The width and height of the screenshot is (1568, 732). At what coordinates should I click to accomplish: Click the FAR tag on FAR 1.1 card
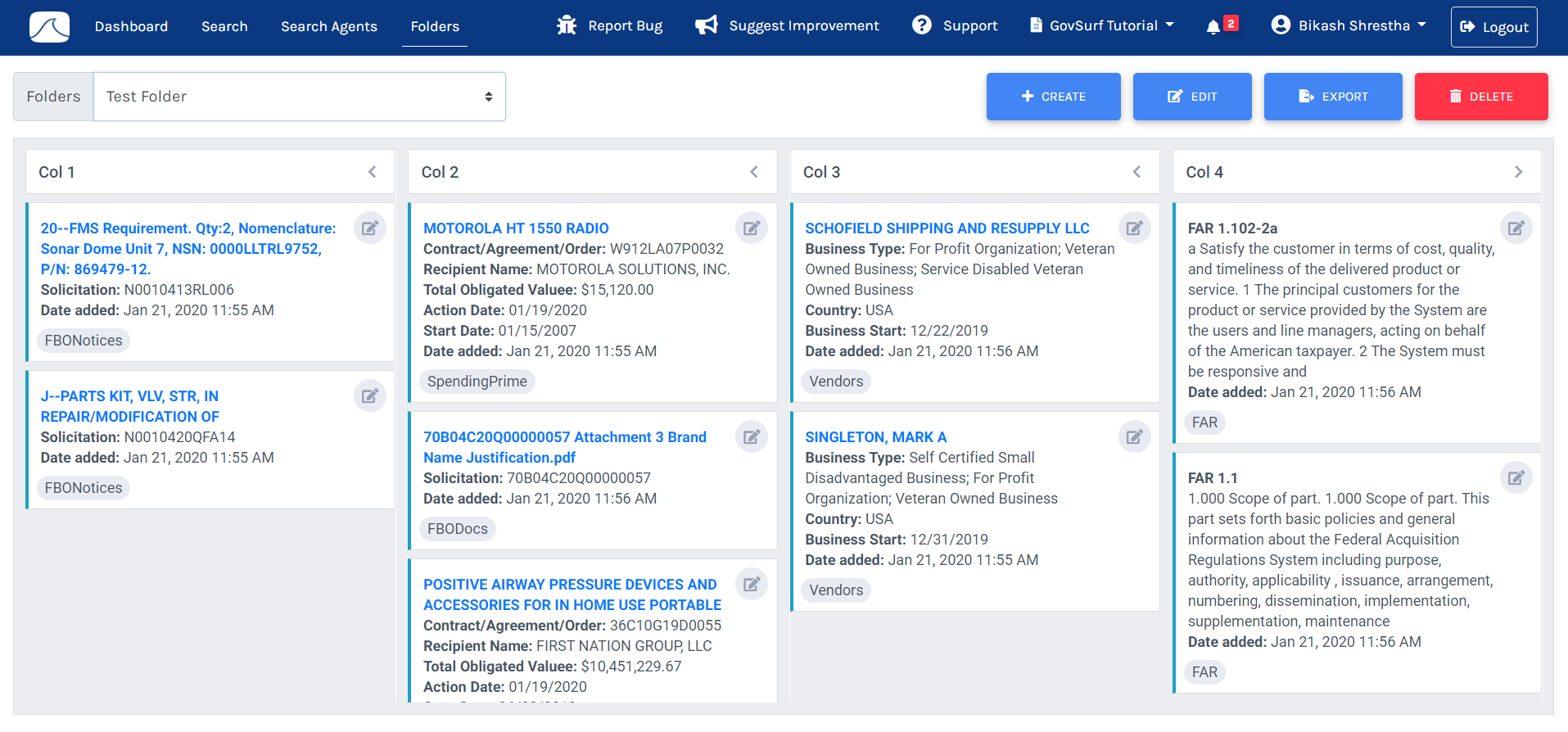pos(1204,672)
